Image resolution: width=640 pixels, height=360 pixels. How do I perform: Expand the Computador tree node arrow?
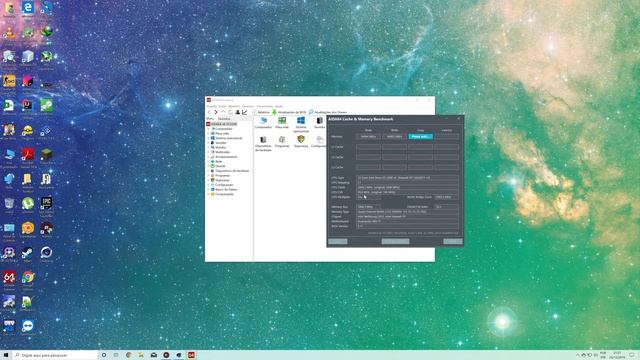pos(209,129)
